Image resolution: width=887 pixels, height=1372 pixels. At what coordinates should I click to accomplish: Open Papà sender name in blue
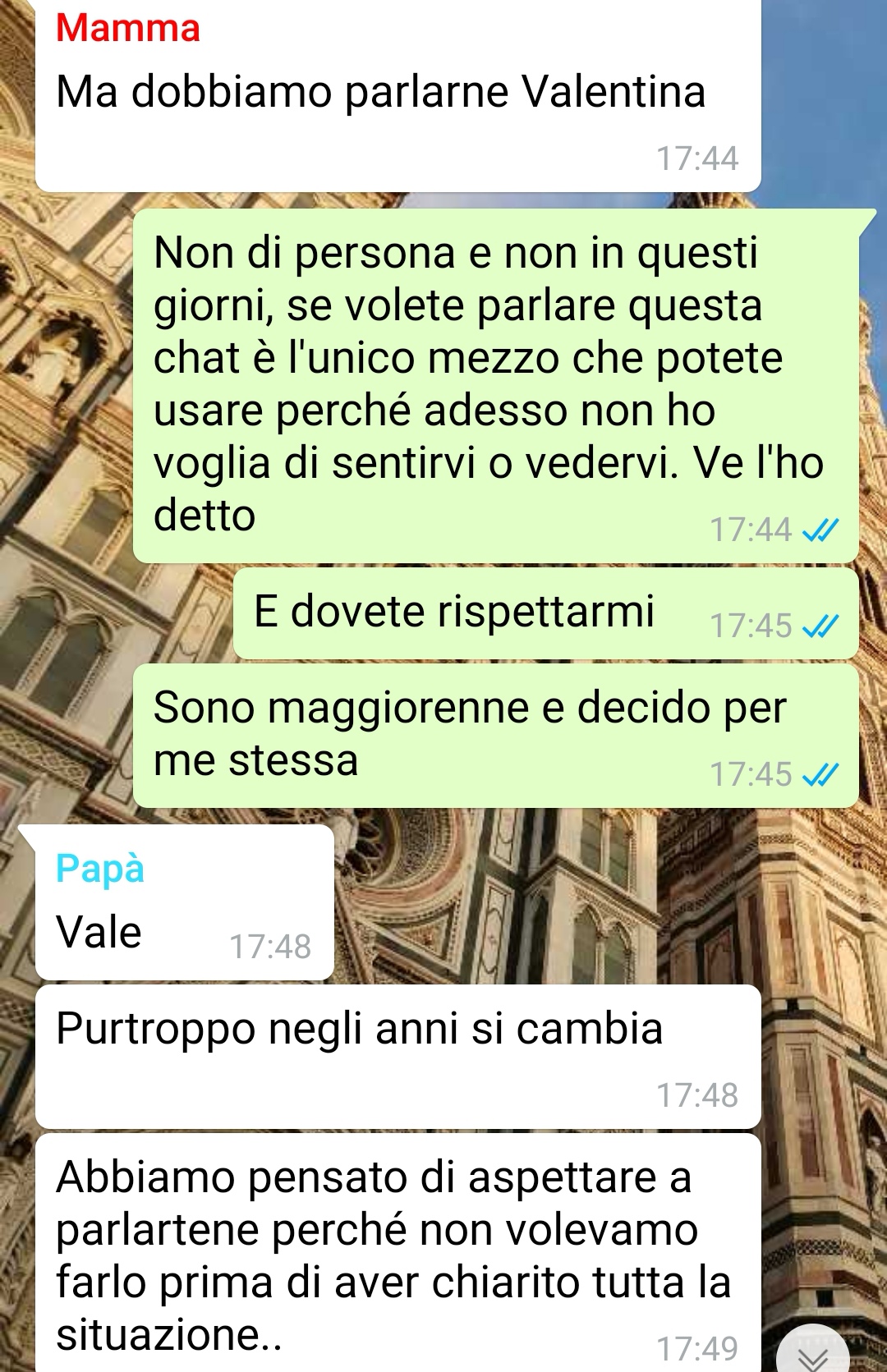tap(100, 869)
